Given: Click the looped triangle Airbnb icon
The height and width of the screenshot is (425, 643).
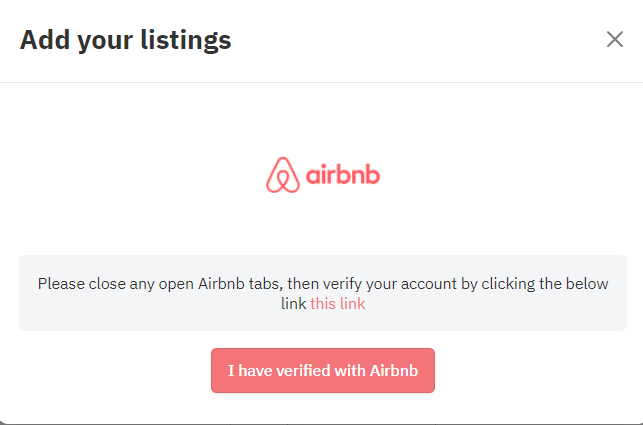Looking at the screenshot, I should (283, 175).
